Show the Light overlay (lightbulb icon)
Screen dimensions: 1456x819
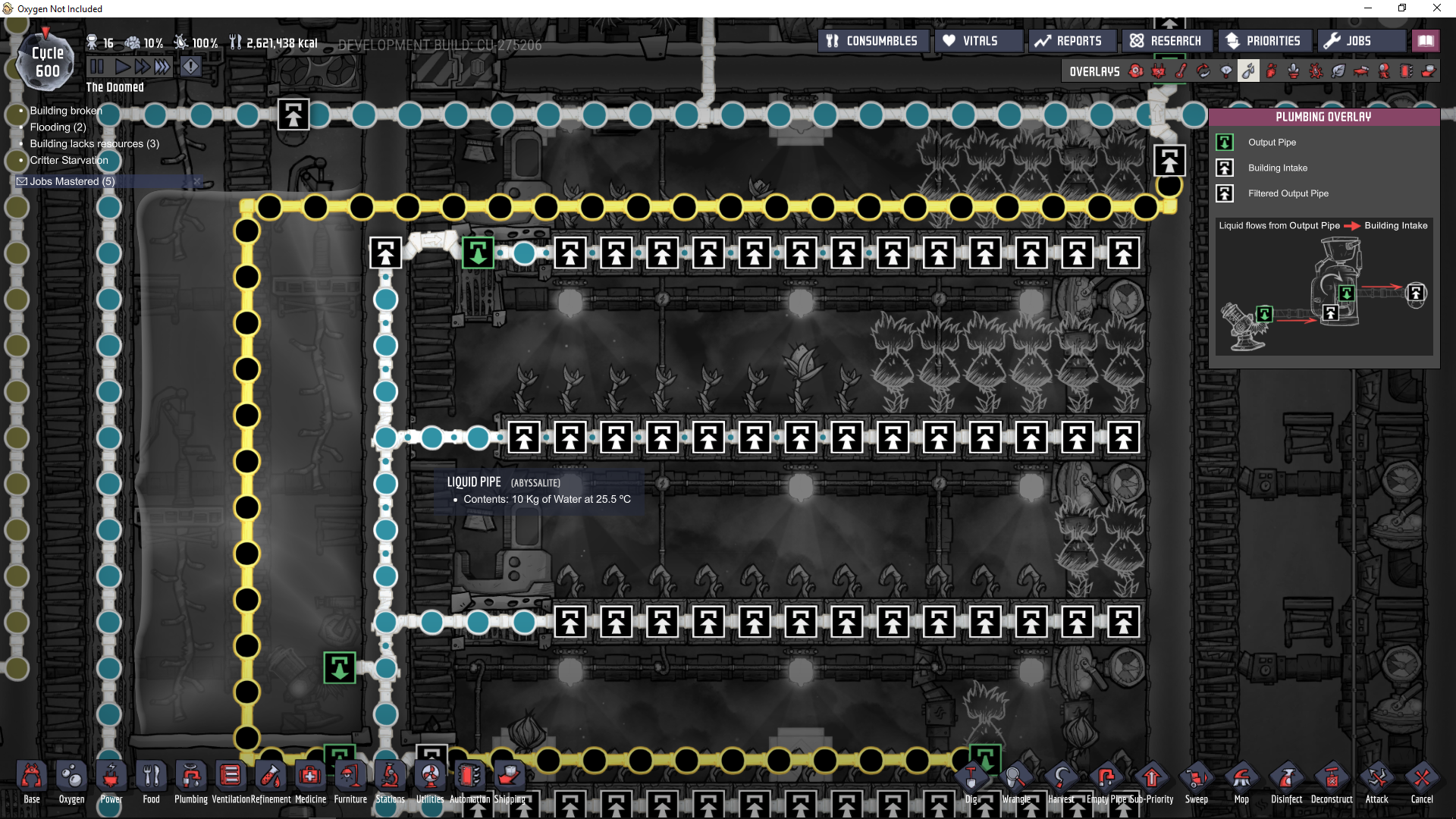1226,71
